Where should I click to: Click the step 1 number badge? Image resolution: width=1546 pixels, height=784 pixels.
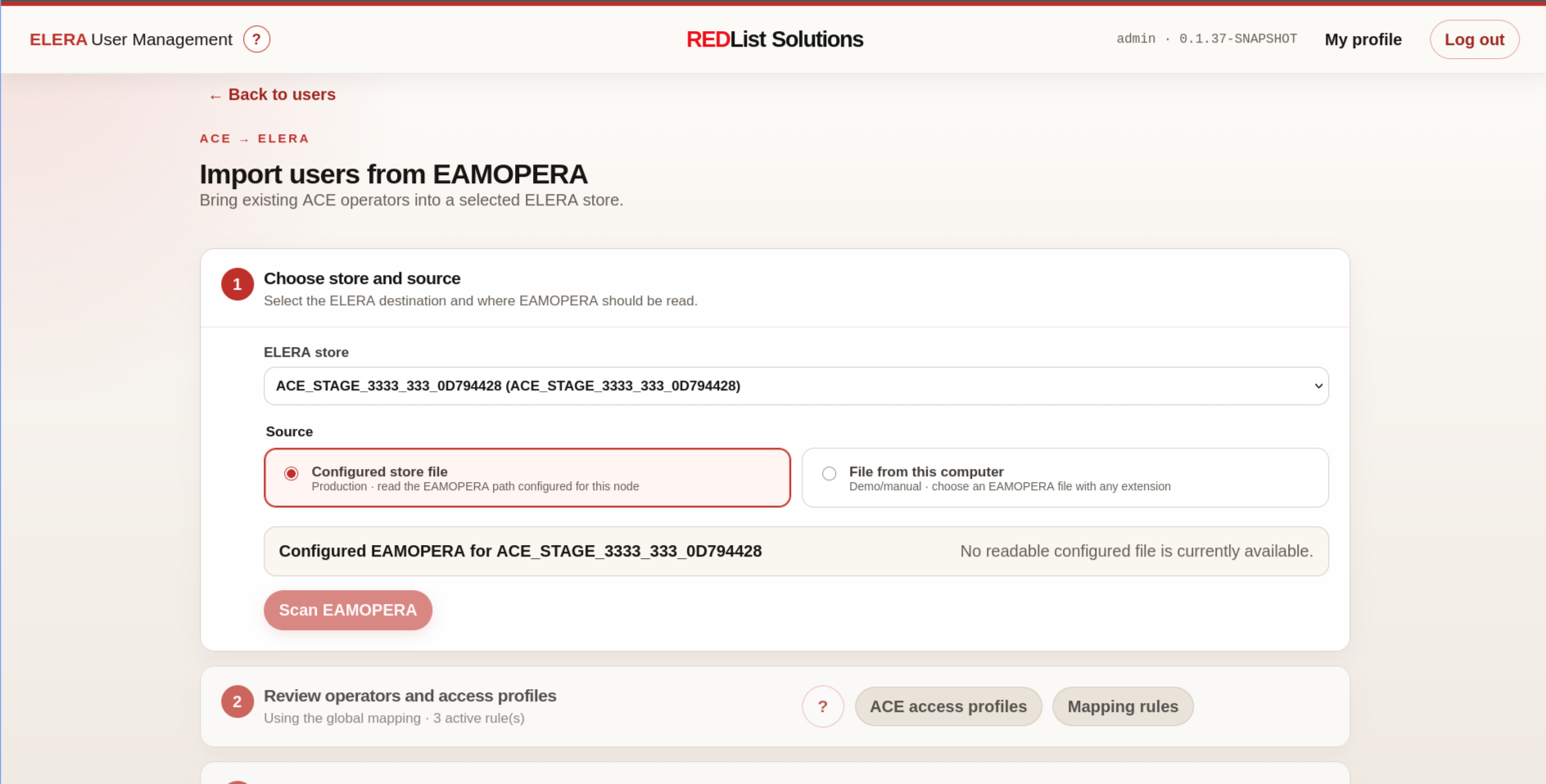point(237,284)
